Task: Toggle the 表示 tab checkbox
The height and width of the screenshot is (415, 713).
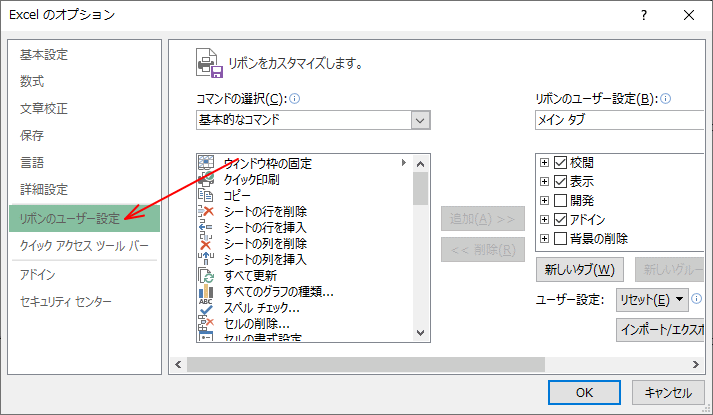Action: click(x=560, y=181)
